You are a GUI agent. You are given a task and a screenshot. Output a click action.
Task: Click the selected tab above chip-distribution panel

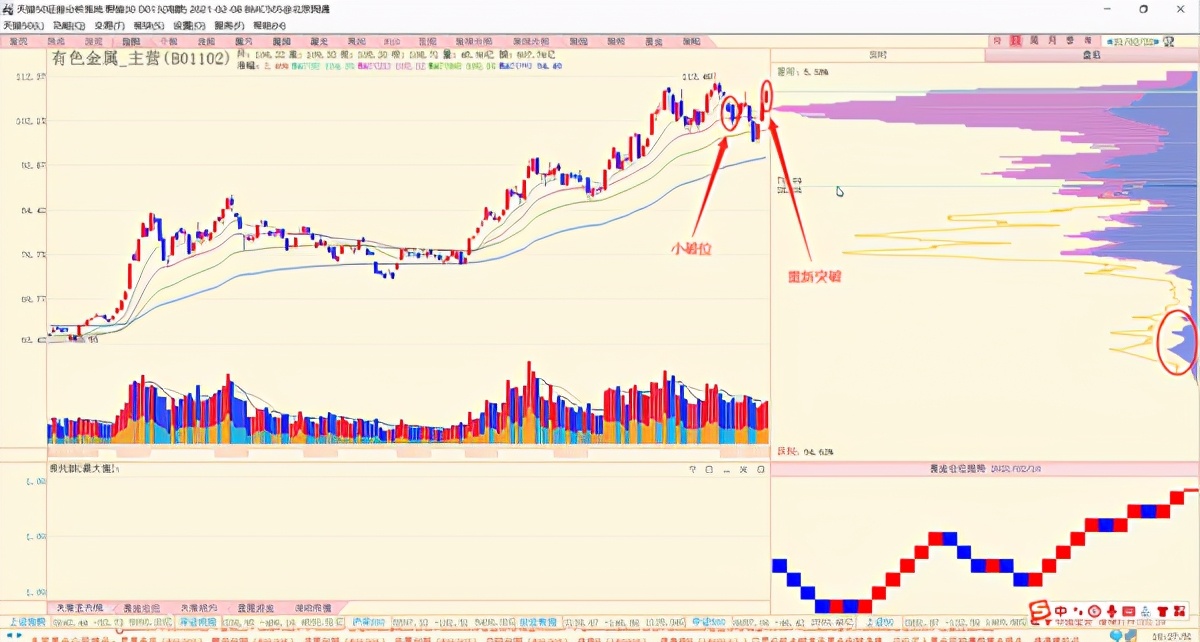[1092, 55]
